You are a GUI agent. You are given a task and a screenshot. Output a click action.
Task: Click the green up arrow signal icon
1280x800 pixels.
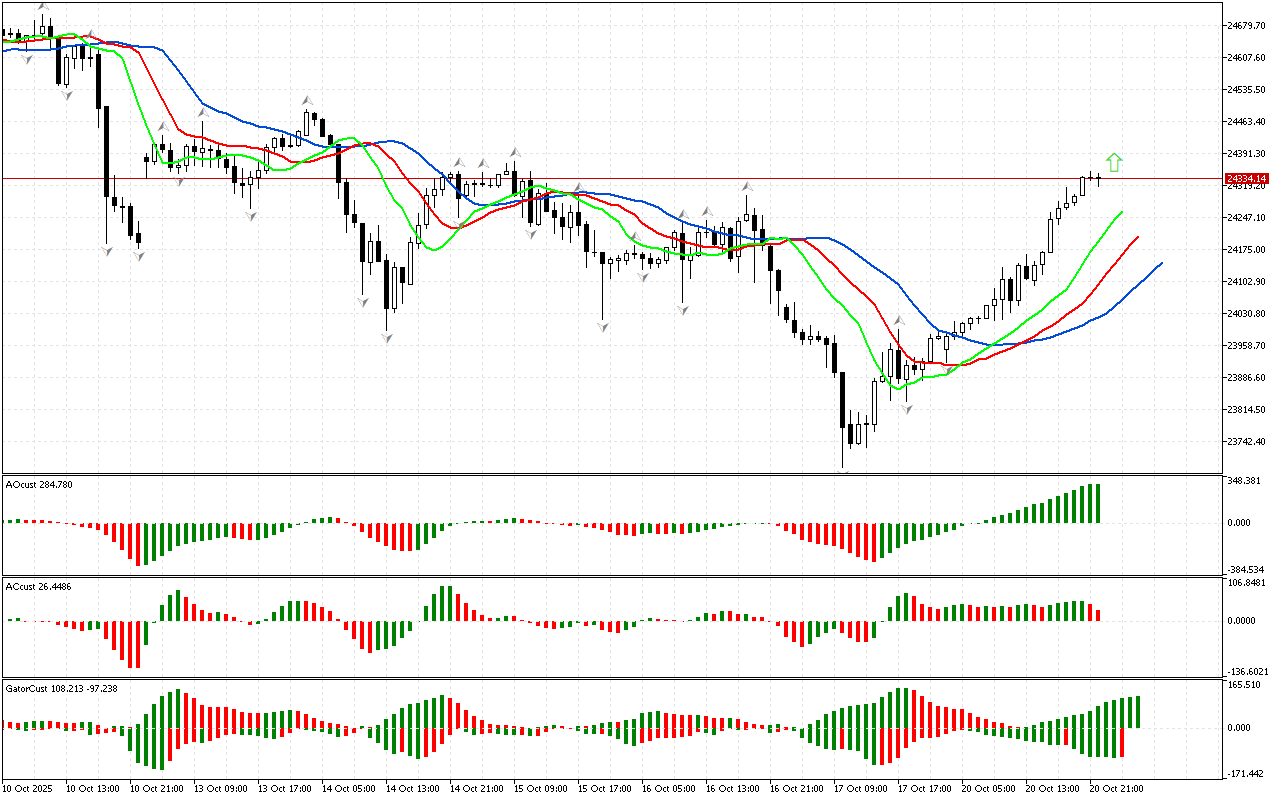pos(1114,162)
